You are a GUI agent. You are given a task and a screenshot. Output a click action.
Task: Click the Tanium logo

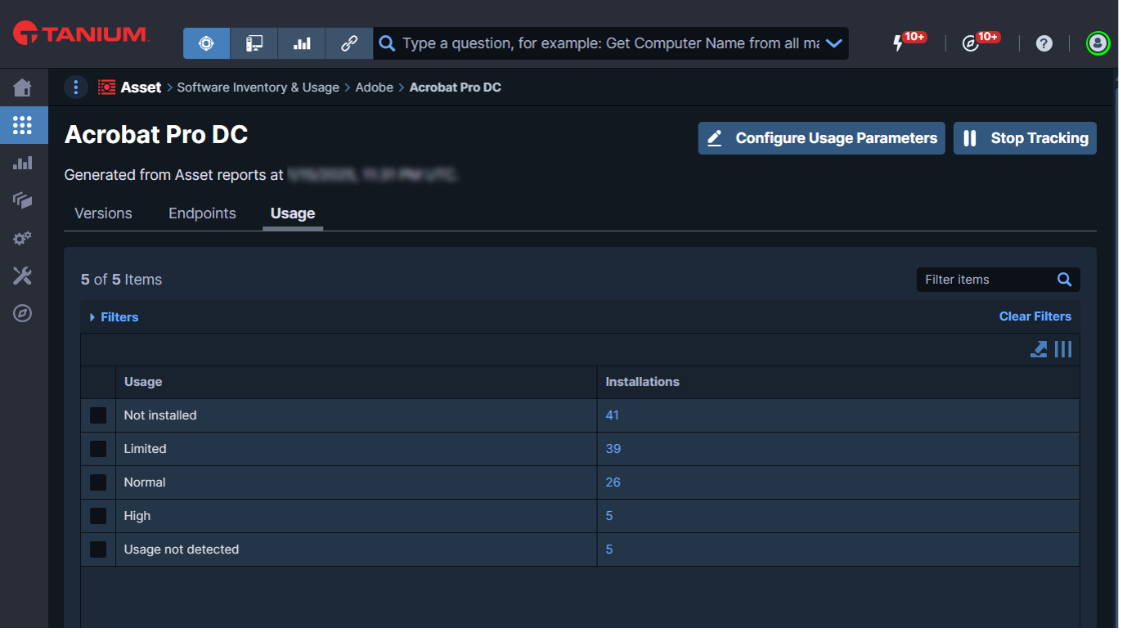[80, 34]
